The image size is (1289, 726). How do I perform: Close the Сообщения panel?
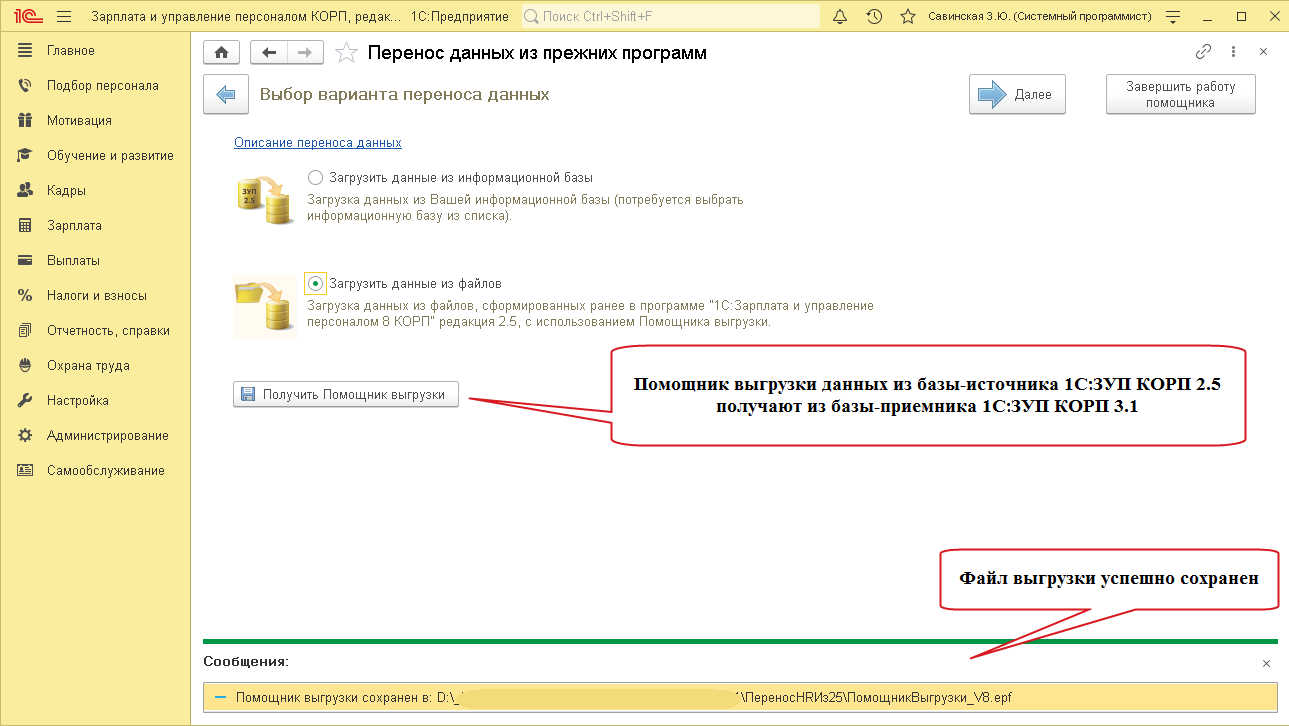[1266, 663]
